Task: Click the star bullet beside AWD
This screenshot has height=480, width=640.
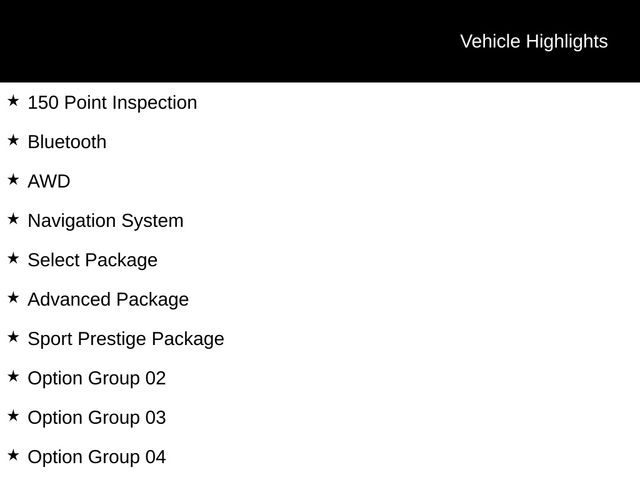Action: (x=13, y=180)
